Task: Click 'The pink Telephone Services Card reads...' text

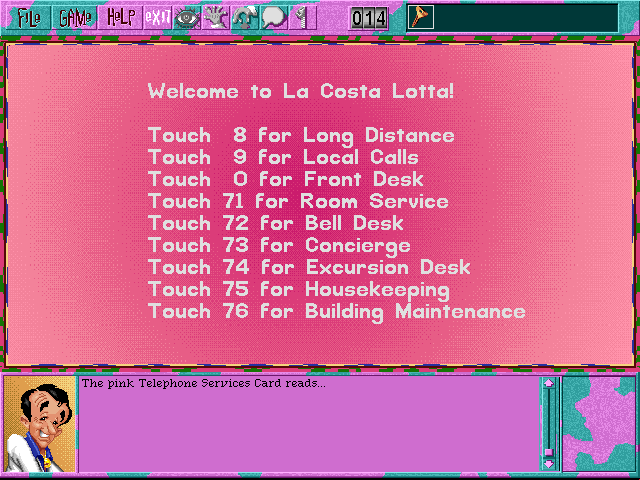Action: [204, 383]
